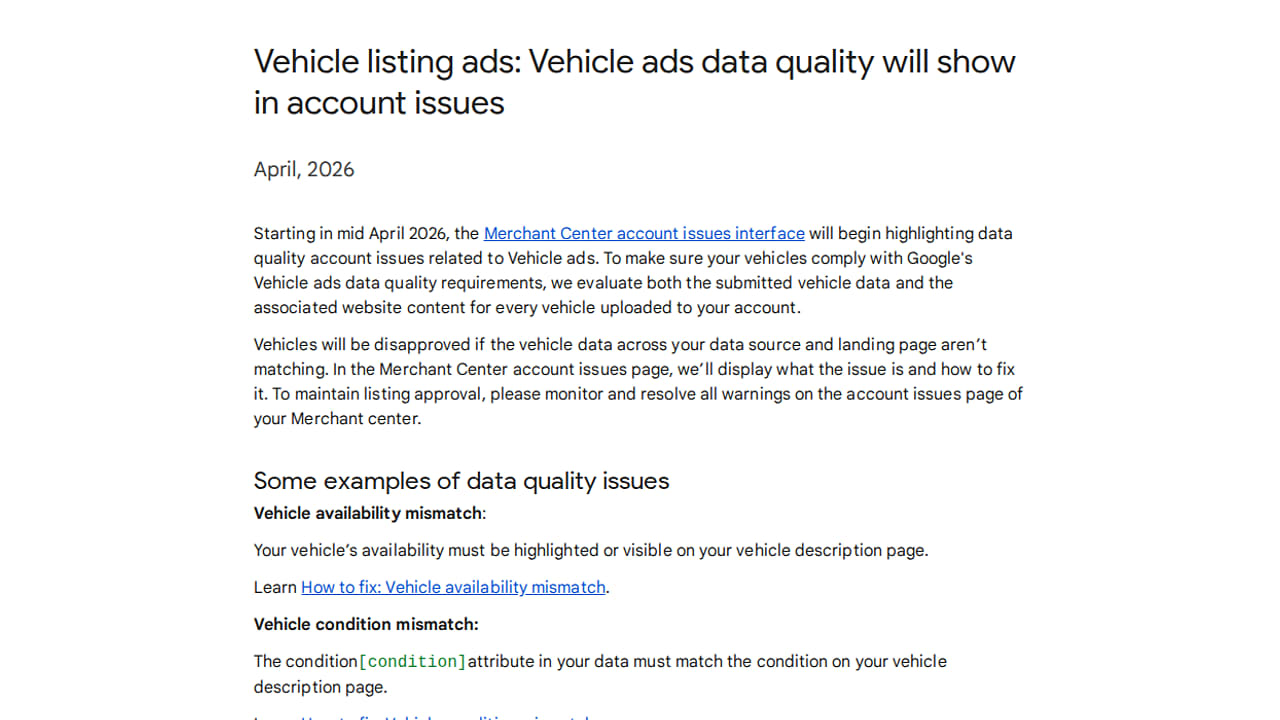Click the "in account issues" title line
This screenshot has height=720, width=1280.
point(379,103)
